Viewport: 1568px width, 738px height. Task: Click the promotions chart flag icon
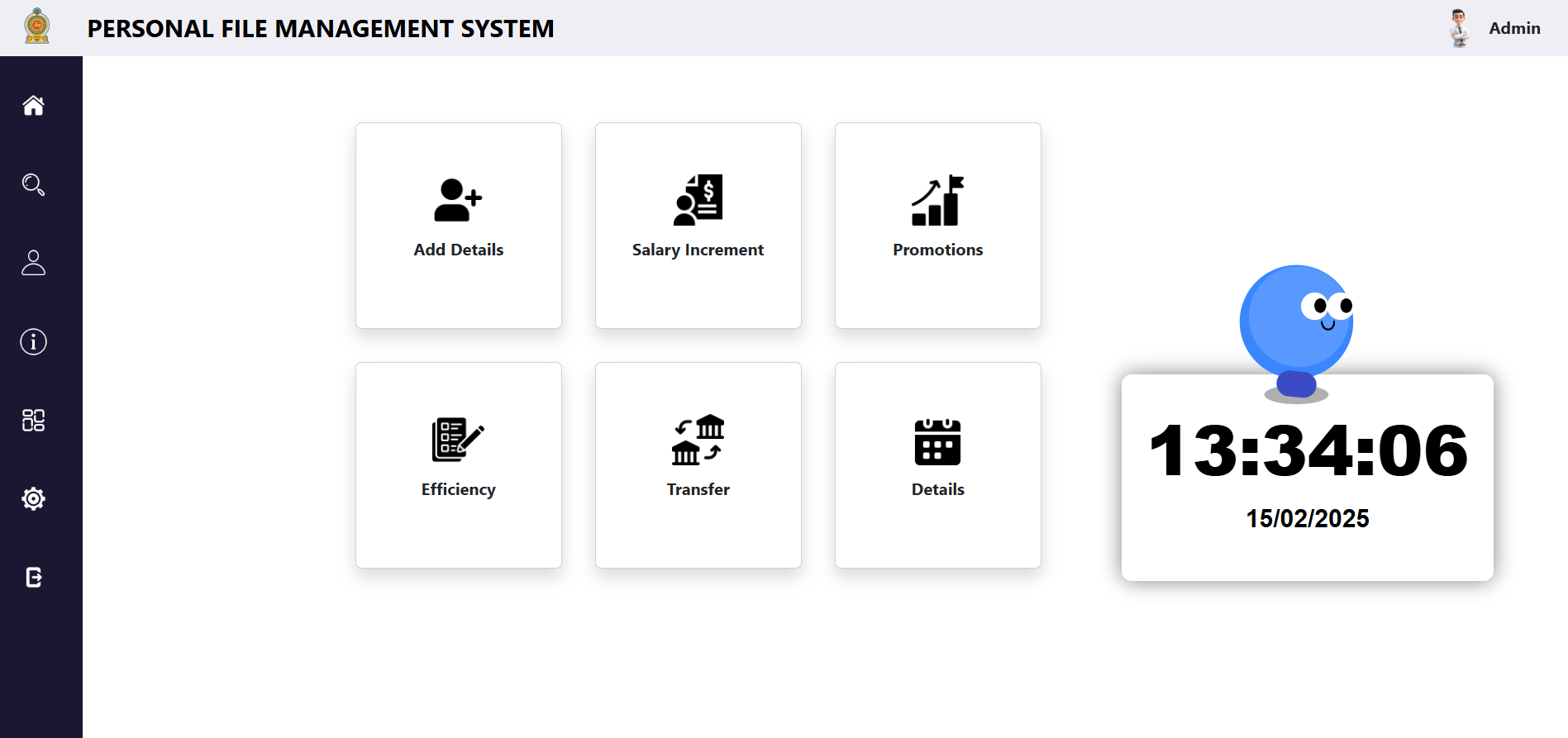(937, 200)
